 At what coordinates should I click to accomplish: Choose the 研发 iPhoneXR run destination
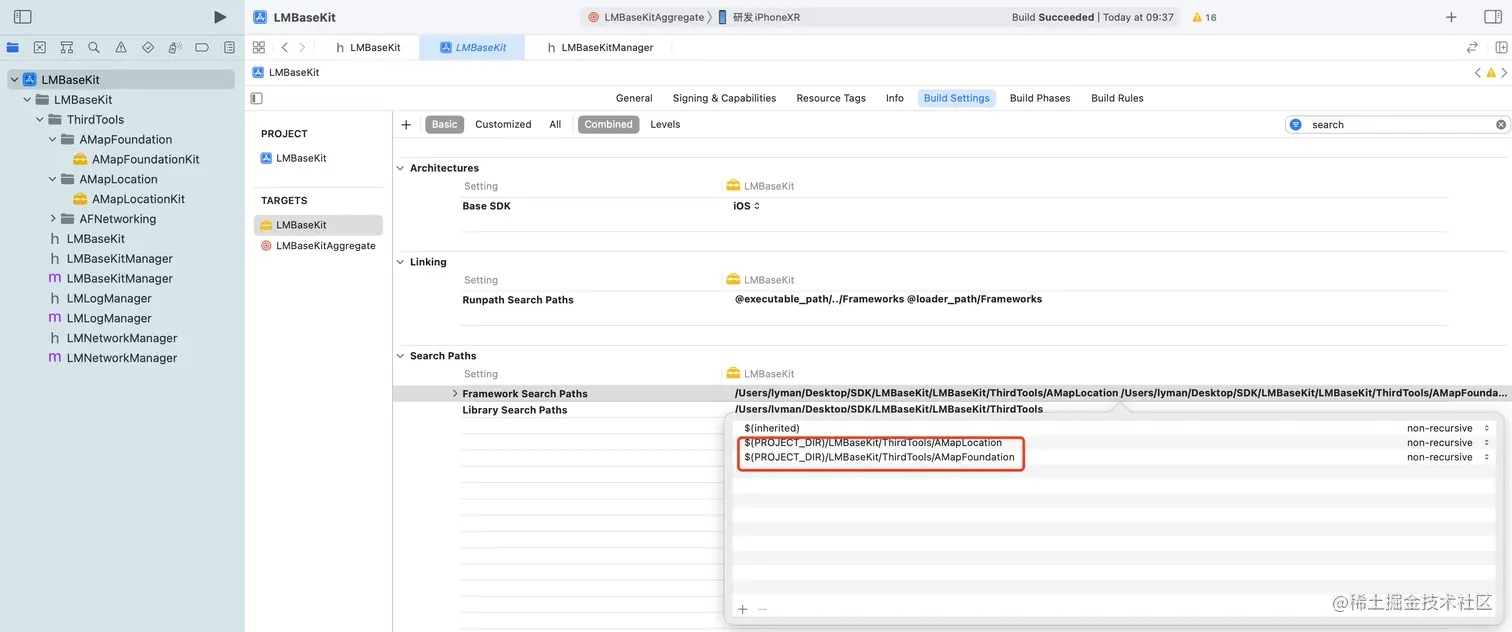pyautogui.click(x=760, y=17)
